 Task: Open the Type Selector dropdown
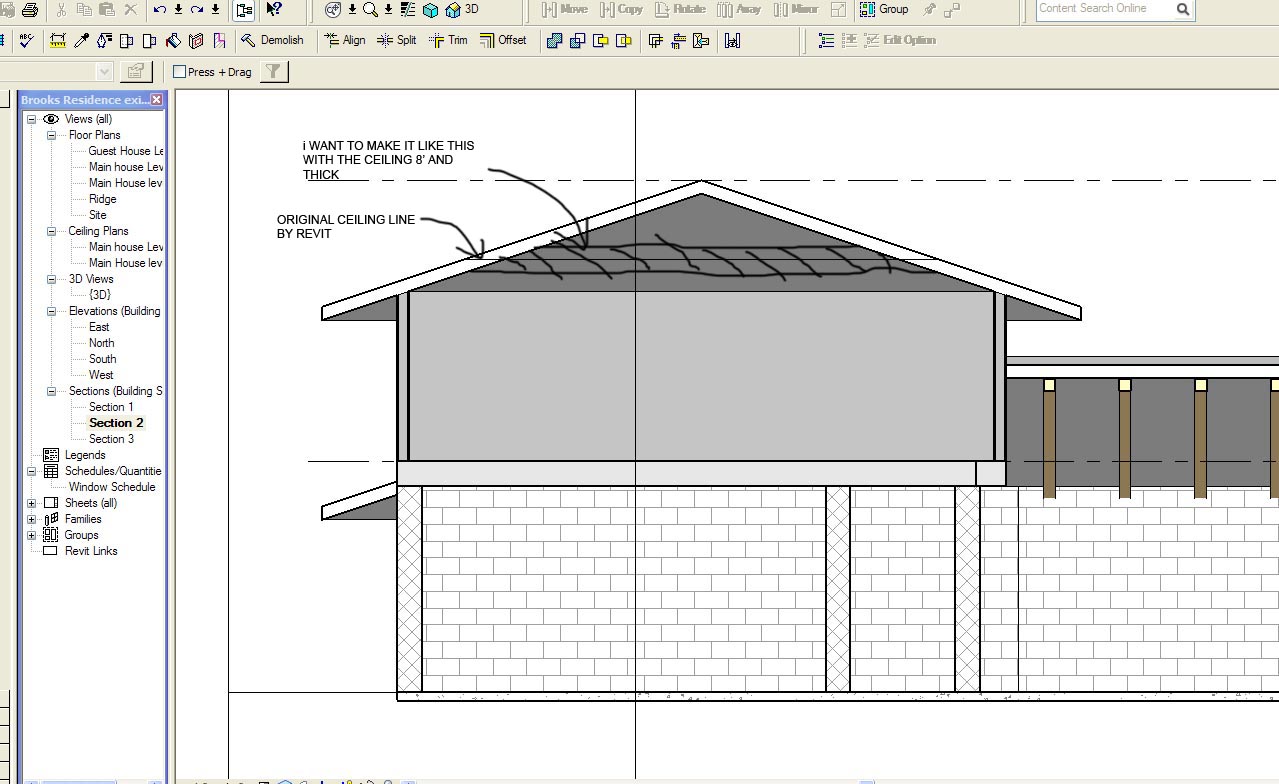coord(104,71)
